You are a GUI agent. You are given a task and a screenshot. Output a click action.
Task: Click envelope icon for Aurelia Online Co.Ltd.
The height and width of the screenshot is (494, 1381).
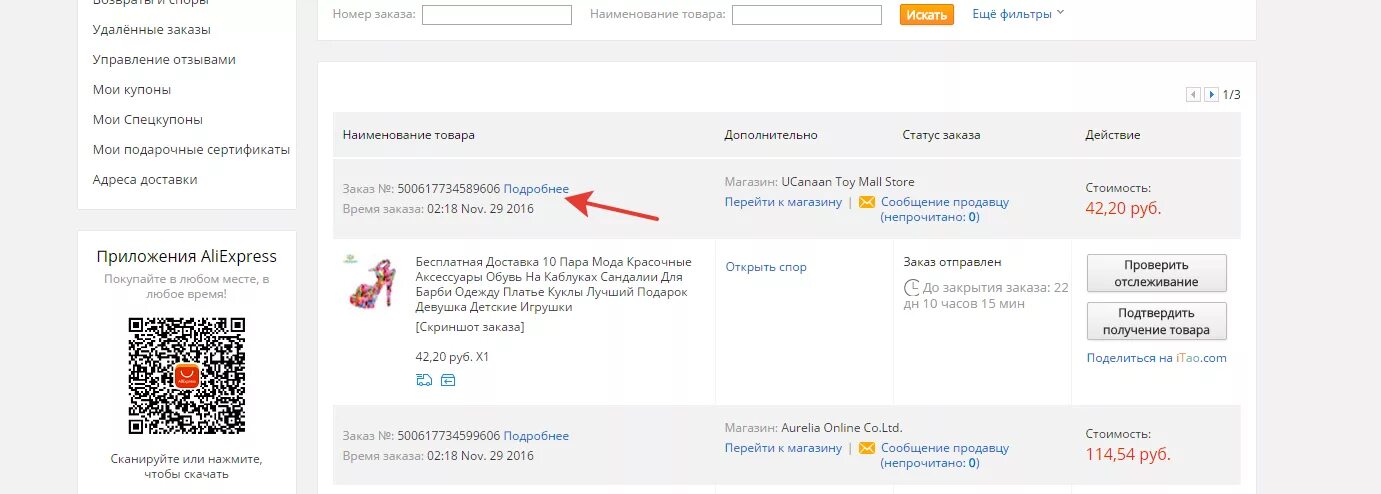click(x=867, y=448)
